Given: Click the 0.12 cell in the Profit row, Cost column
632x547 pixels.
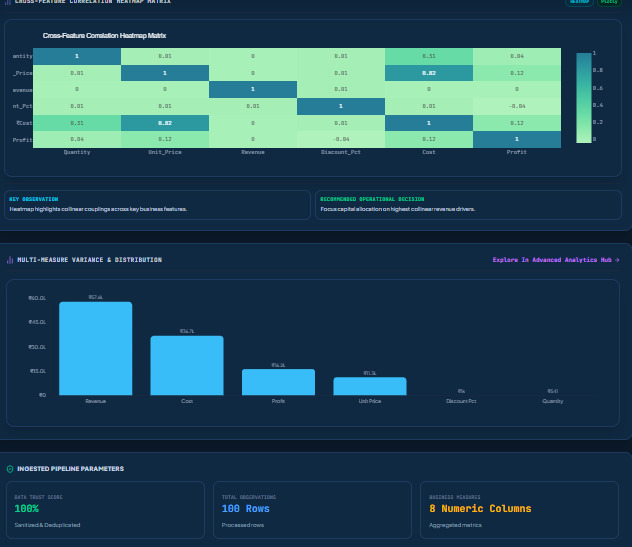Looking at the screenshot, I should click(x=429, y=139).
